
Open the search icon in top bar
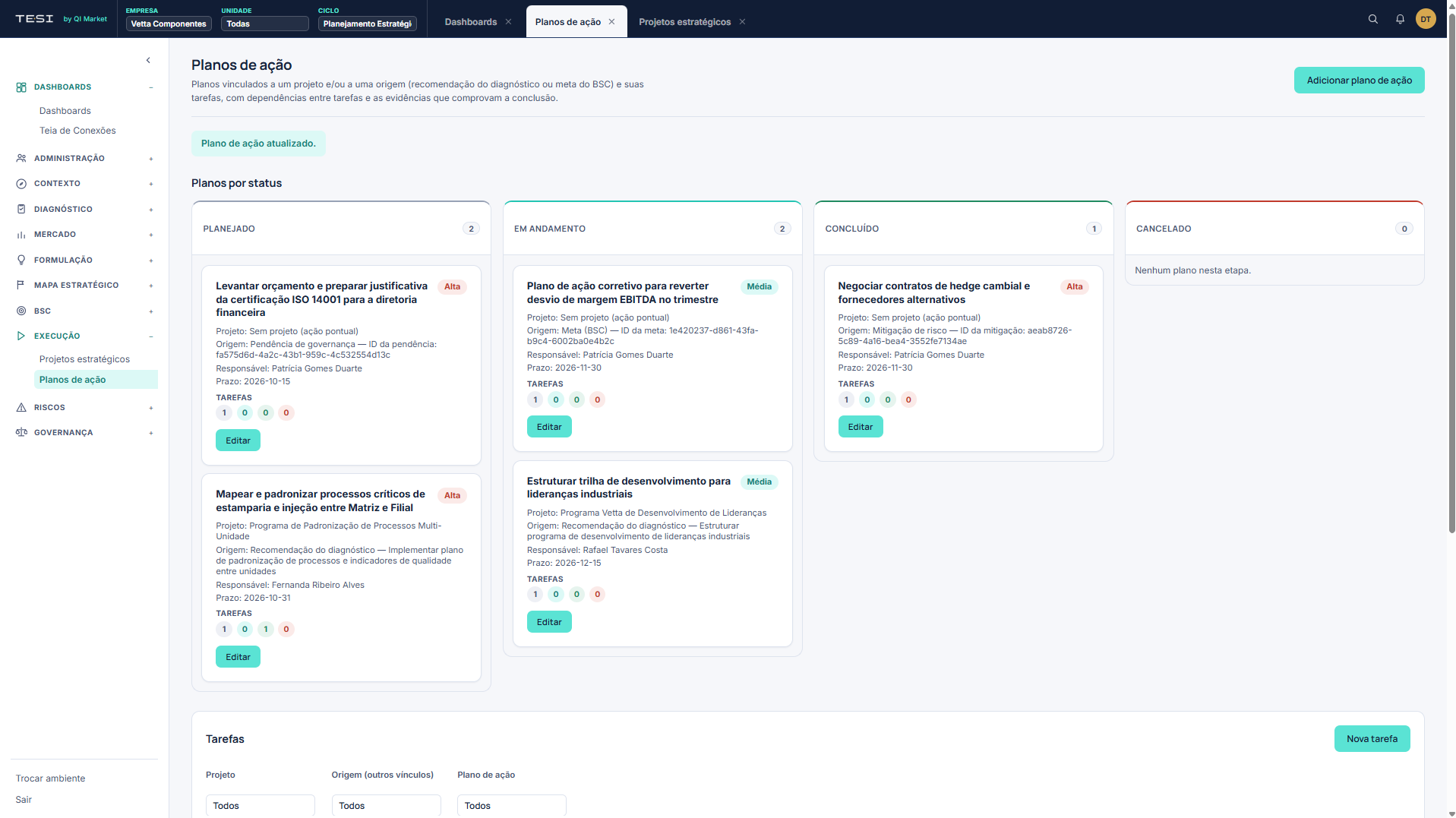1373,20
